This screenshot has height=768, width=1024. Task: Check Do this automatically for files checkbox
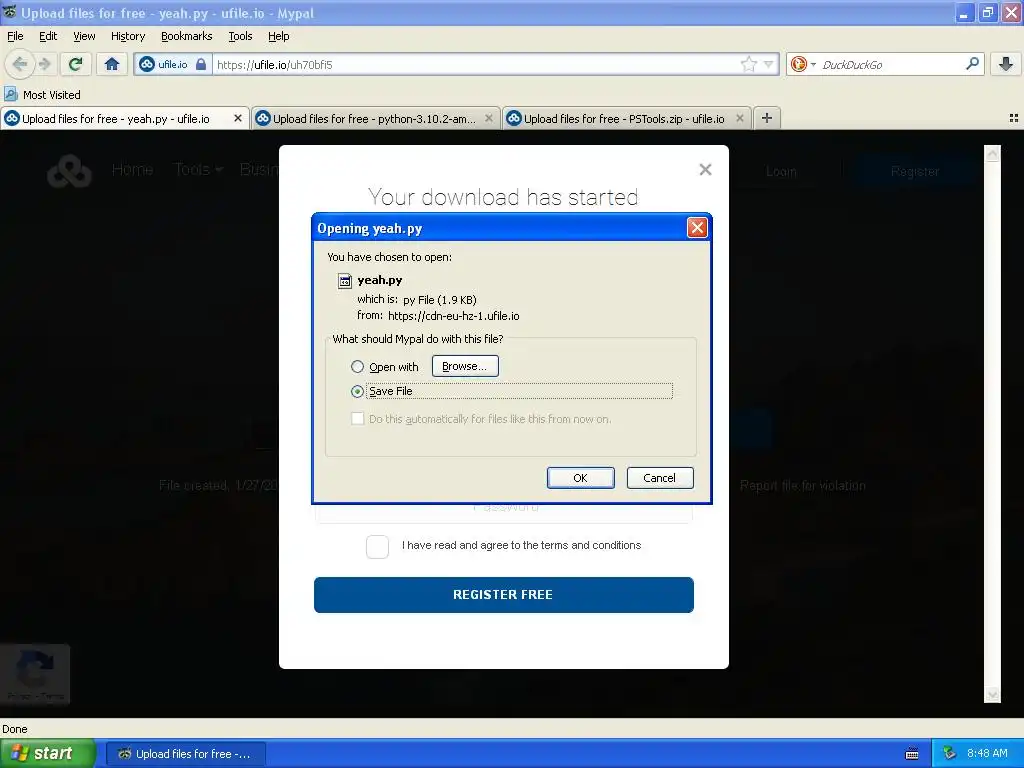pyautogui.click(x=357, y=419)
